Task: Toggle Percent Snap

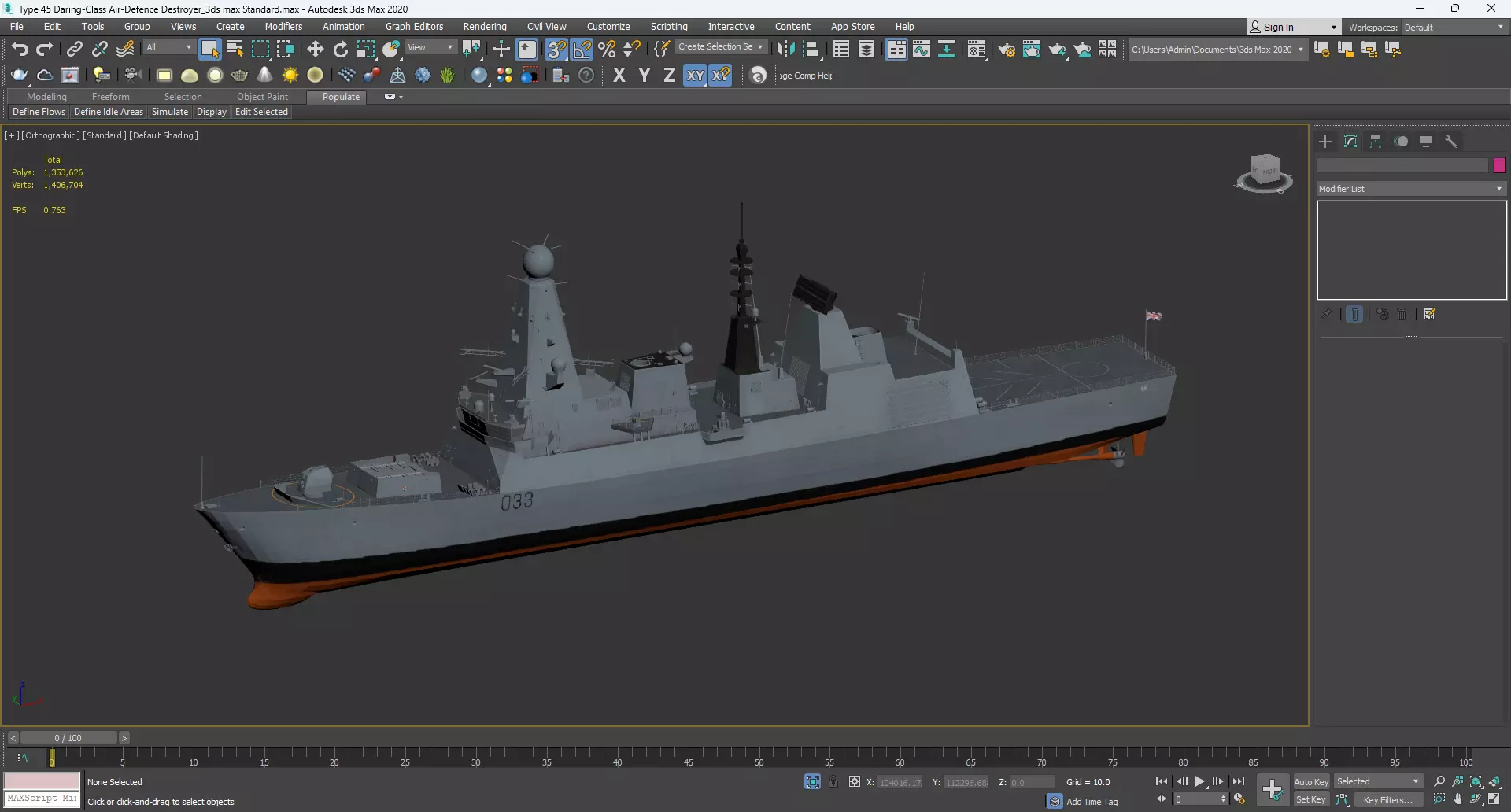Action: (x=607, y=50)
